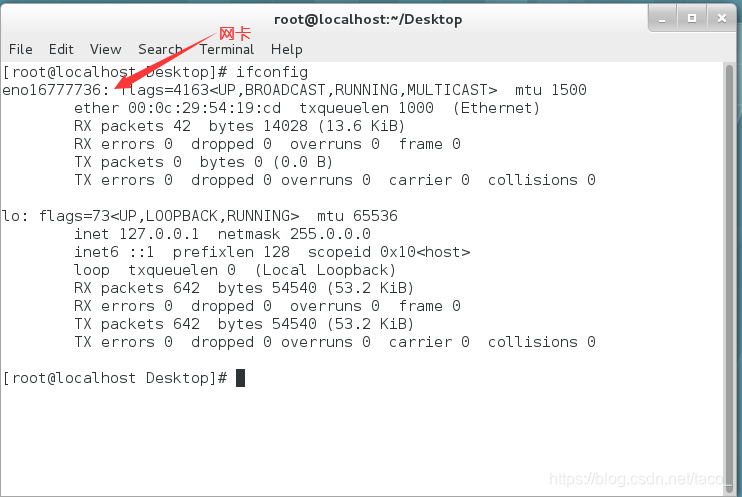Image resolution: width=742 pixels, height=497 pixels.
Task: Click the flags=4163 text for eno16777736
Action: tap(163, 90)
